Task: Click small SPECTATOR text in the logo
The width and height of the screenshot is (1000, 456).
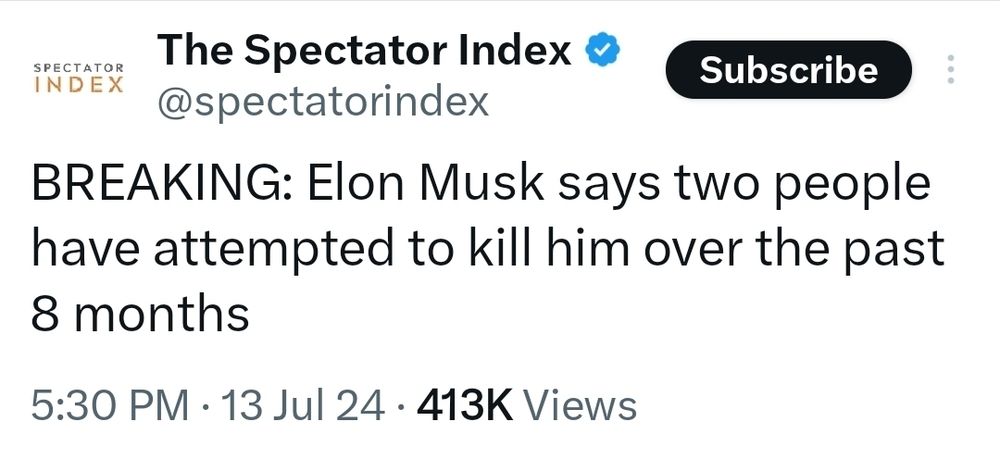Action: (x=78, y=67)
